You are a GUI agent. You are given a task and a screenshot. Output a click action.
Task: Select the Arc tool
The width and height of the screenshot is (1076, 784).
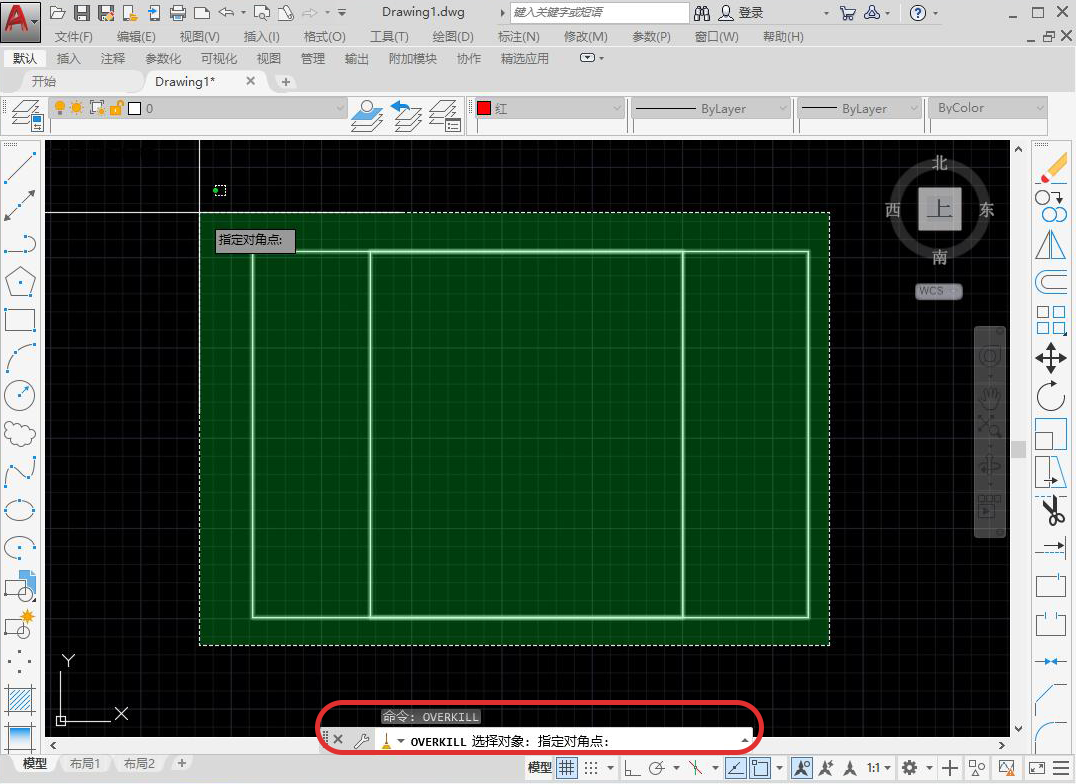pos(20,357)
